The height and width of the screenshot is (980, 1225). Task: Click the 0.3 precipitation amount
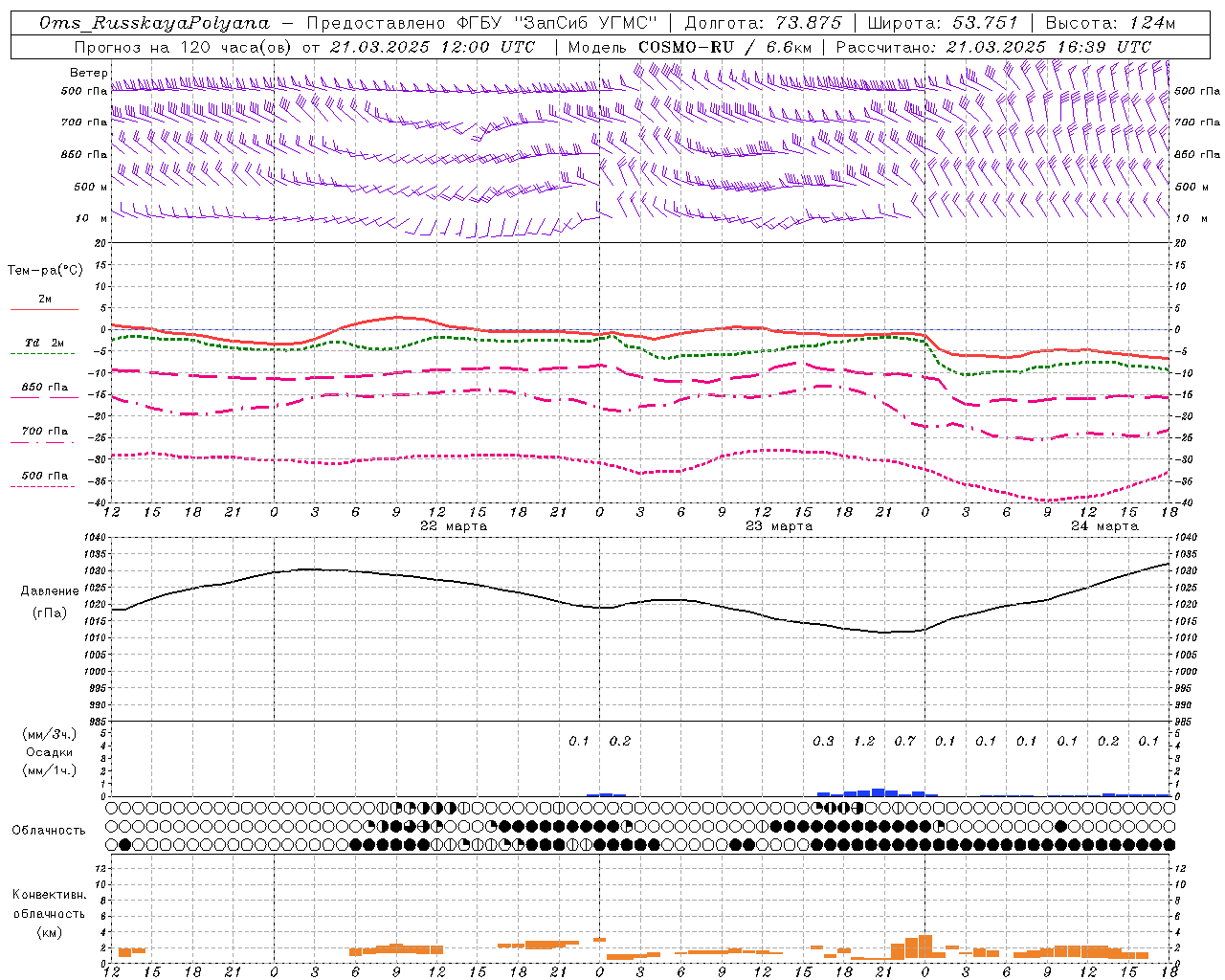[823, 741]
